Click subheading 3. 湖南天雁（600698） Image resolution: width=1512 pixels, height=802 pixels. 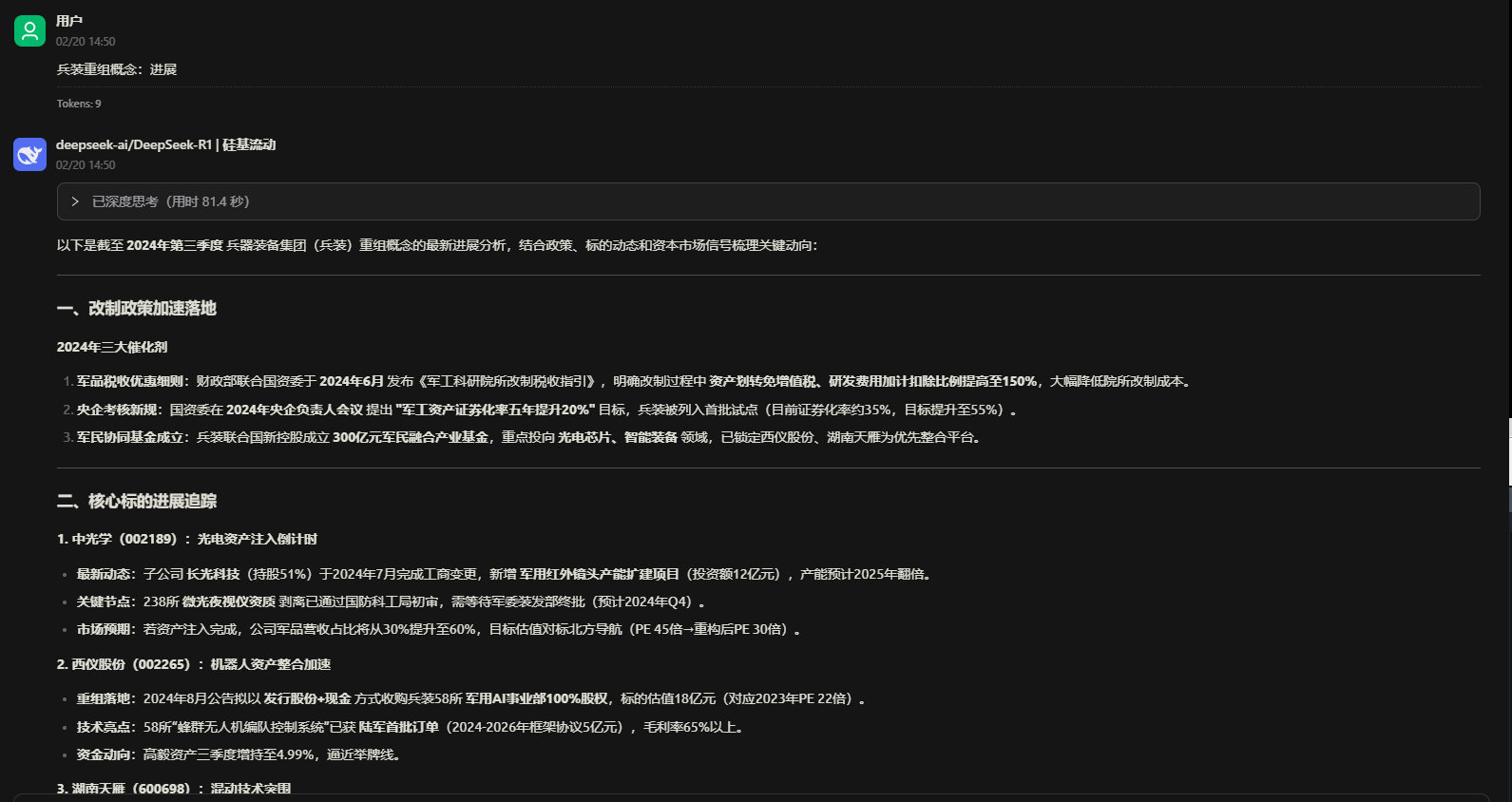pyautogui.click(x=174, y=789)
